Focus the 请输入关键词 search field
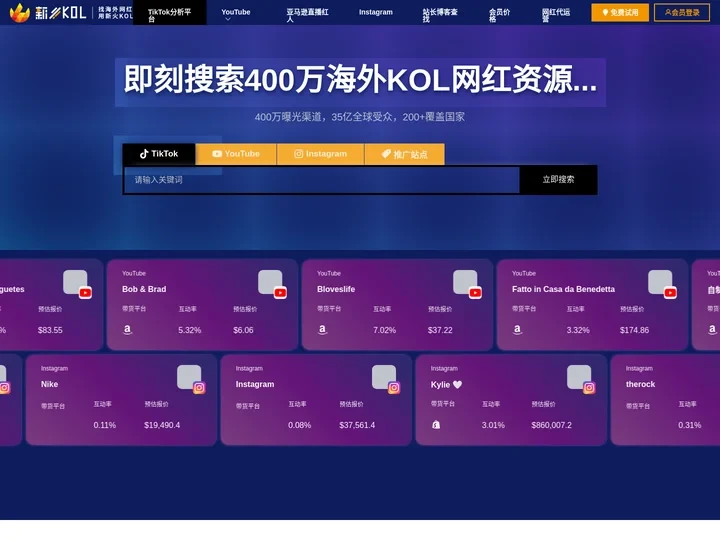 pyautogui.click(x=321, y=180)
